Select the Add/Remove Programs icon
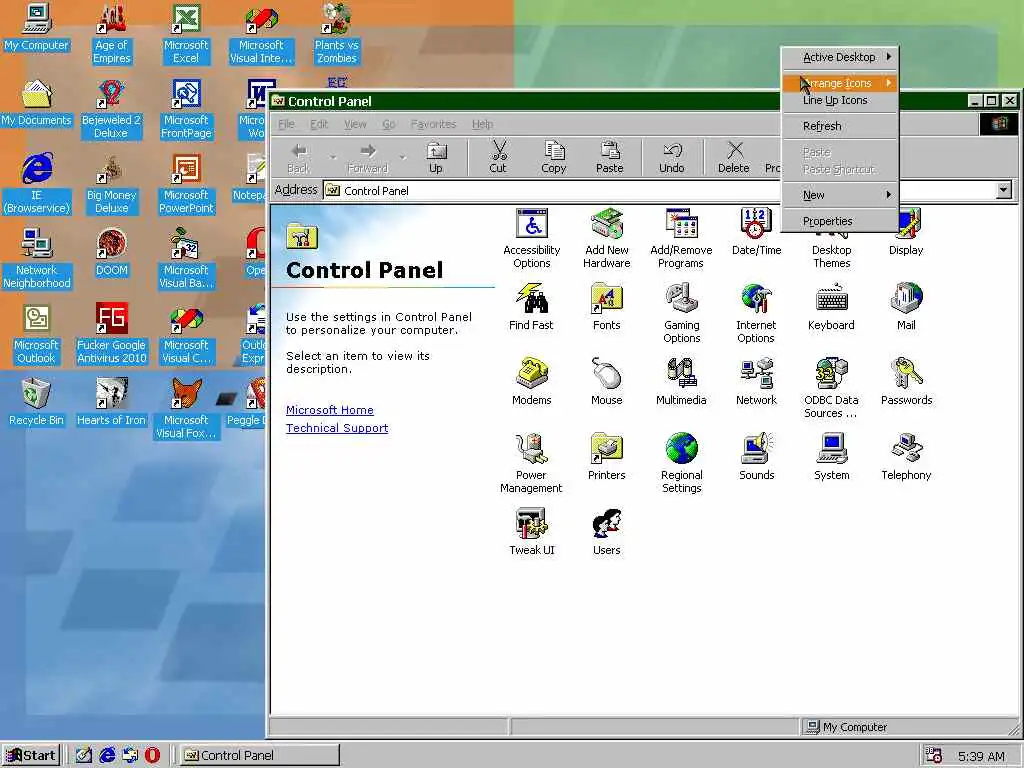The width and height of the screenshot is (1024, 768). pos(681,238)
